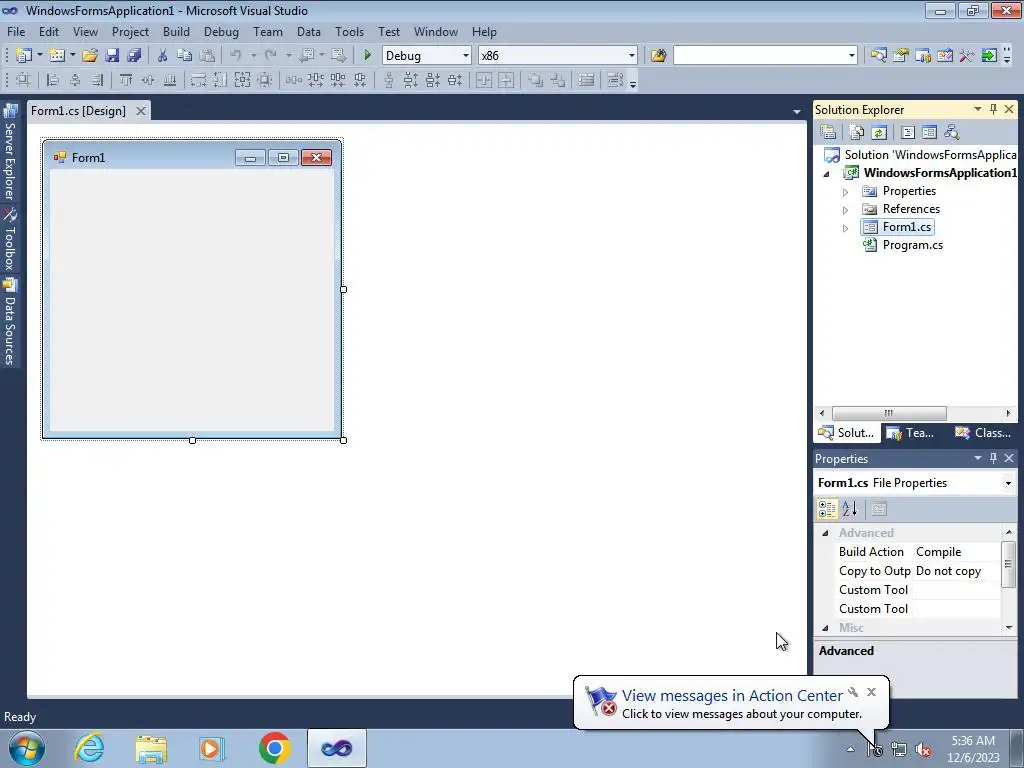1024x768 pixels.
Task: Collapse the Advanced category in Properties
Action: [x=825, y=533]
